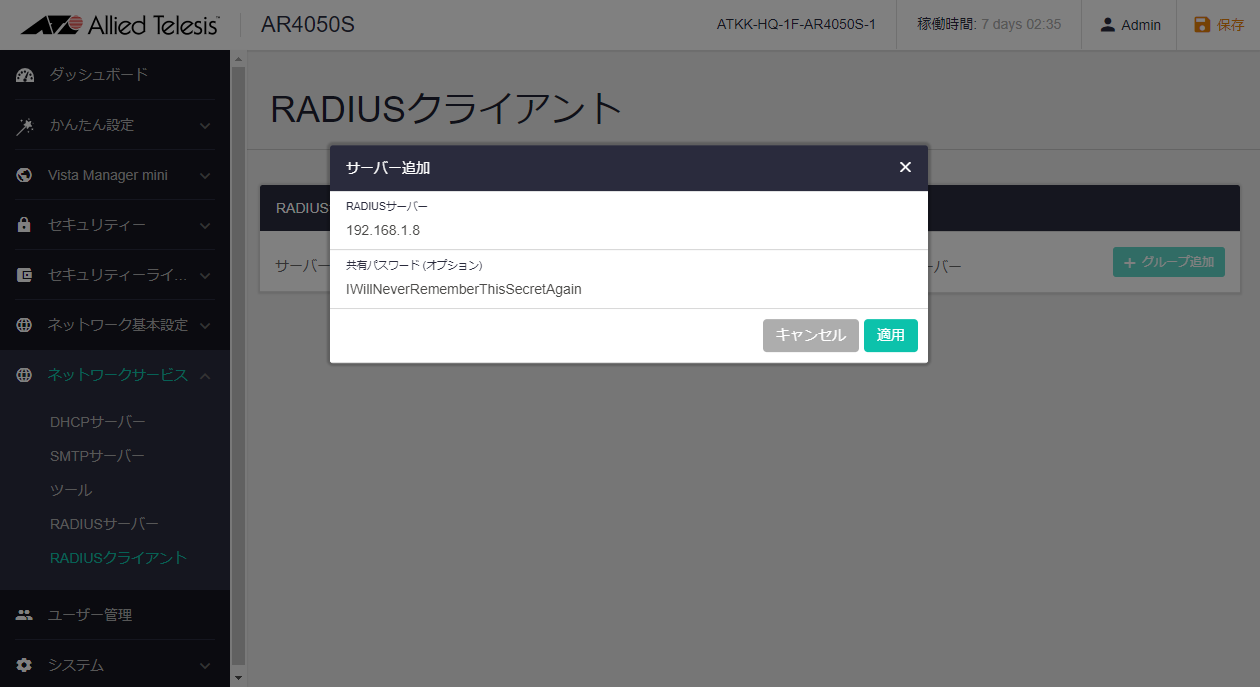Click the RADIUSクライアント page heading
Screen dimensions: 1260x687
(x=447, y=109)
